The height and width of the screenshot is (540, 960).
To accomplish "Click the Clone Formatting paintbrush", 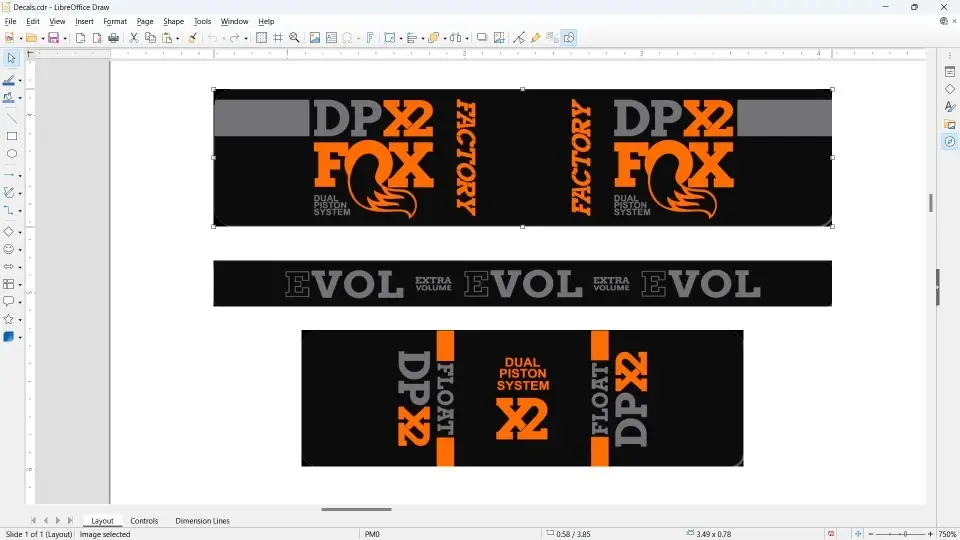I will [x=192, y=38].
